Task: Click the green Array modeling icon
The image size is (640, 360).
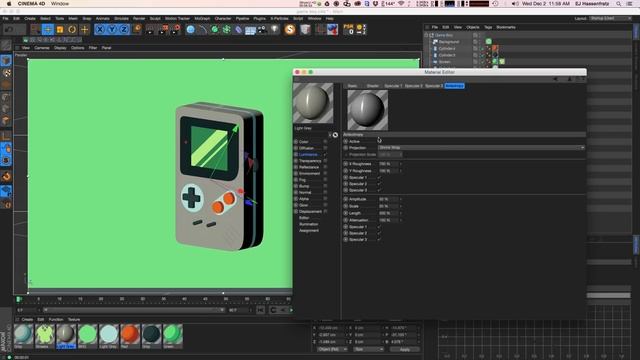Action: [227, 29]
